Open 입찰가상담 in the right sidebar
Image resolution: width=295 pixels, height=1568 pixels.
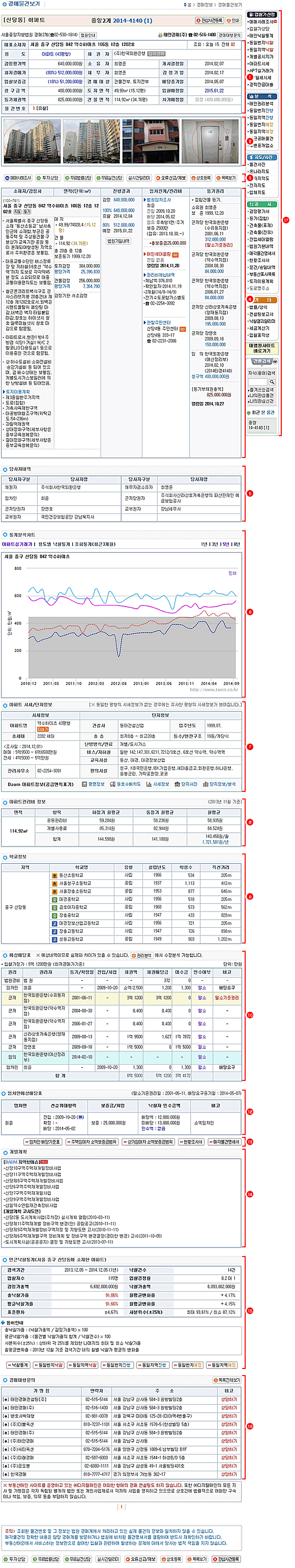tap(259, 28)
